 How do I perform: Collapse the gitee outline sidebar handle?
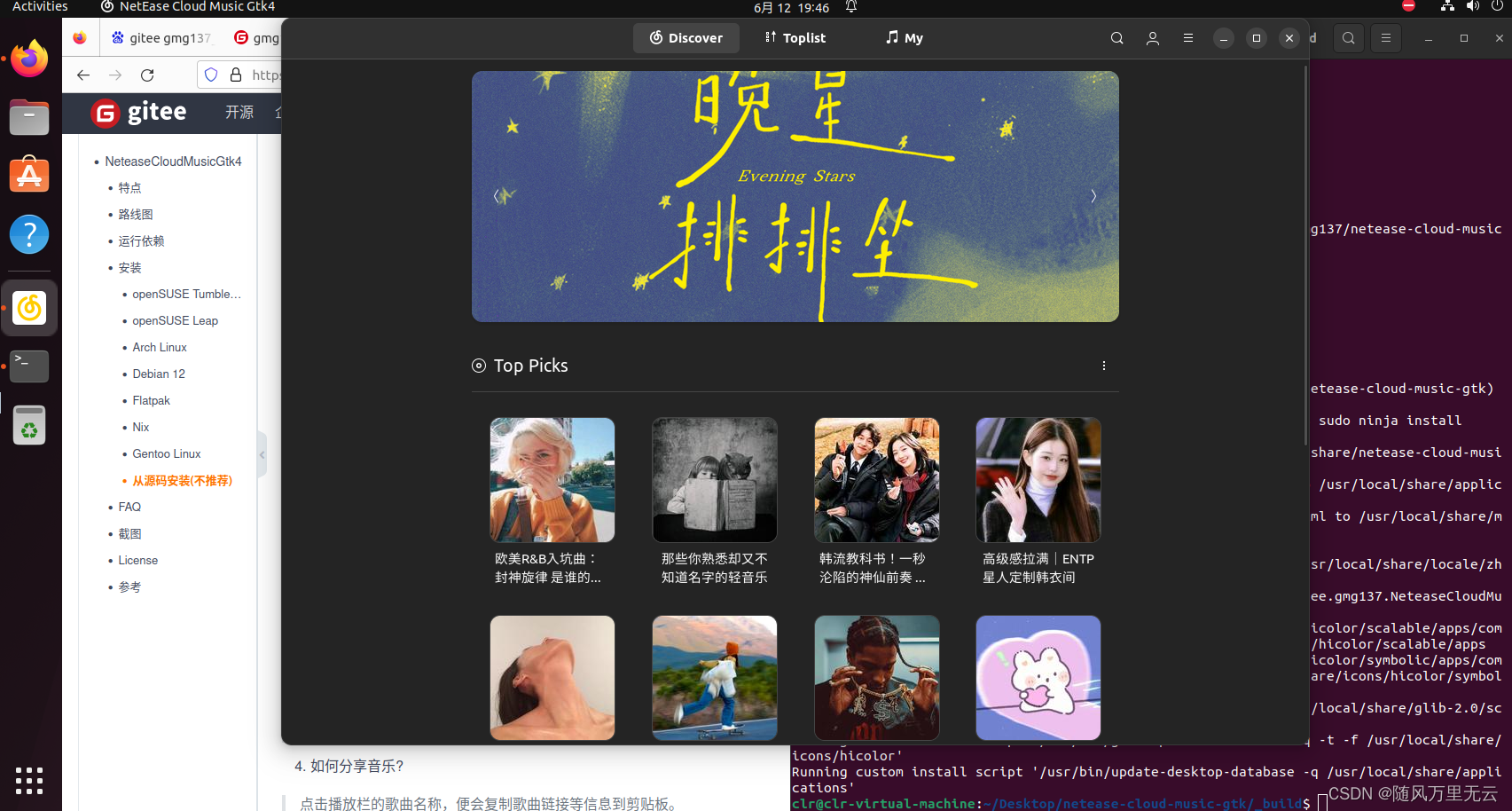click(262, 454)
